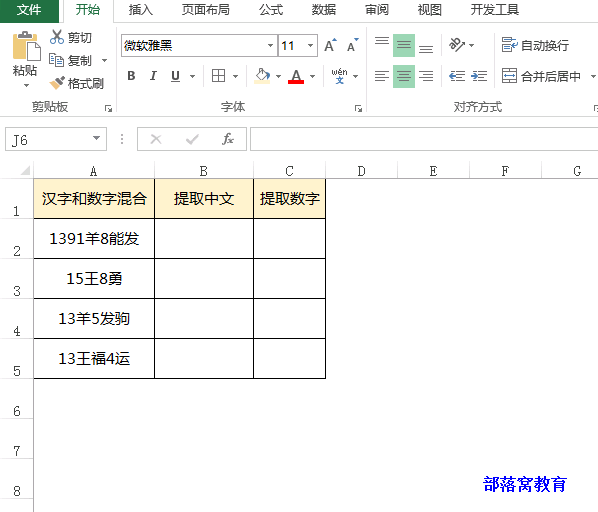The width and height of the screenshot is (598, 512).
Task: Open the merge and center dropdown arrow
Action: pos(593,76)
